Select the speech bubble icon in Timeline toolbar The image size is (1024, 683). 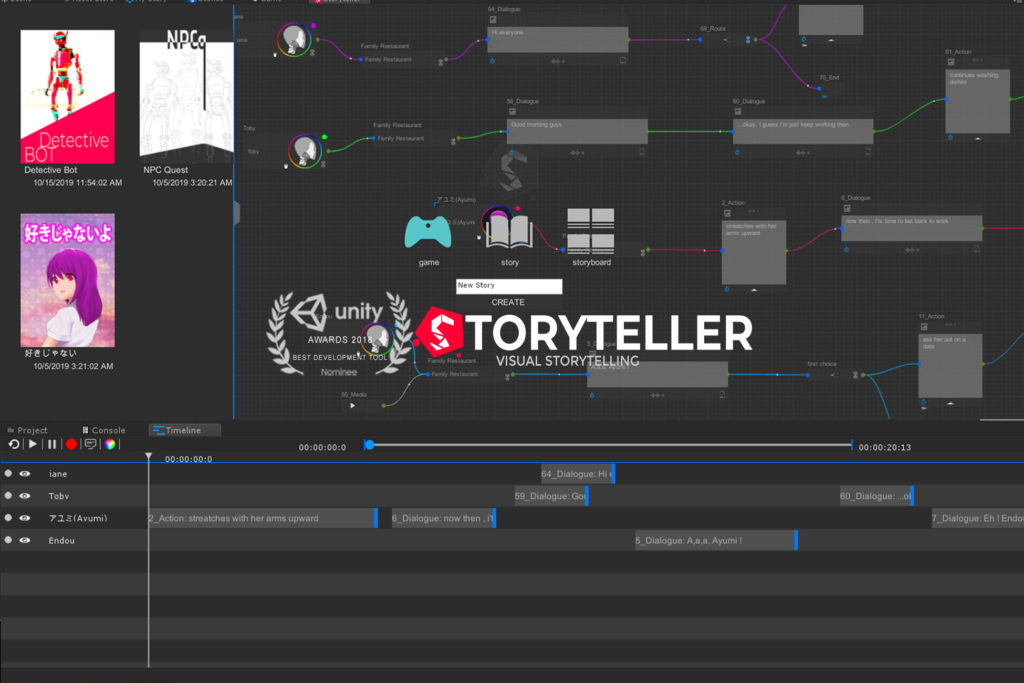click(x=91, y=444)
